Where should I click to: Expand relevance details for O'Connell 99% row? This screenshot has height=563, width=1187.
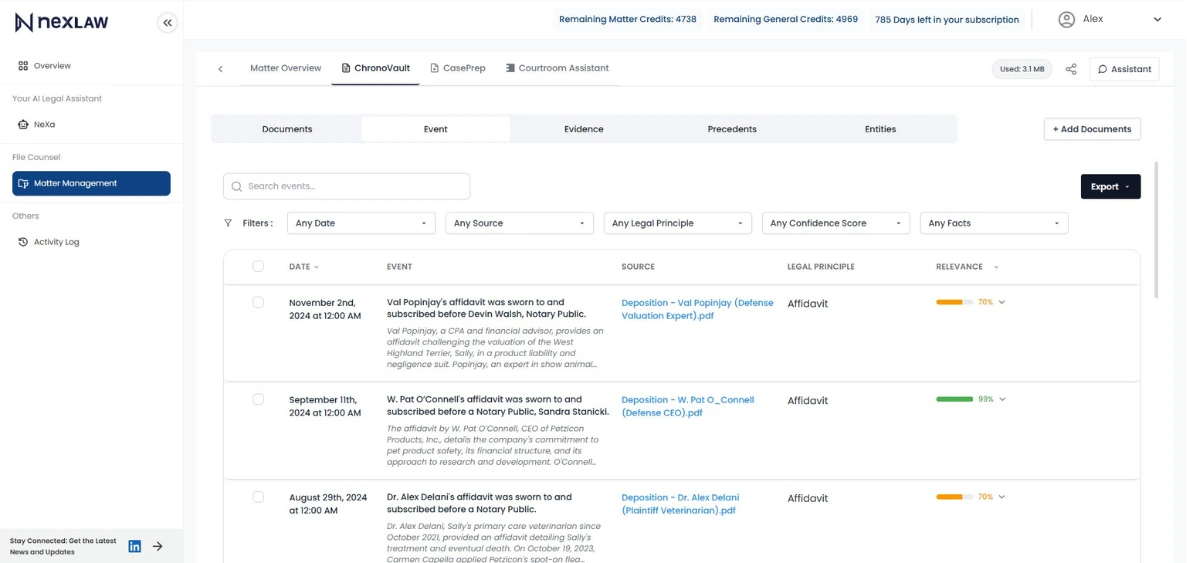[1002, 399]
